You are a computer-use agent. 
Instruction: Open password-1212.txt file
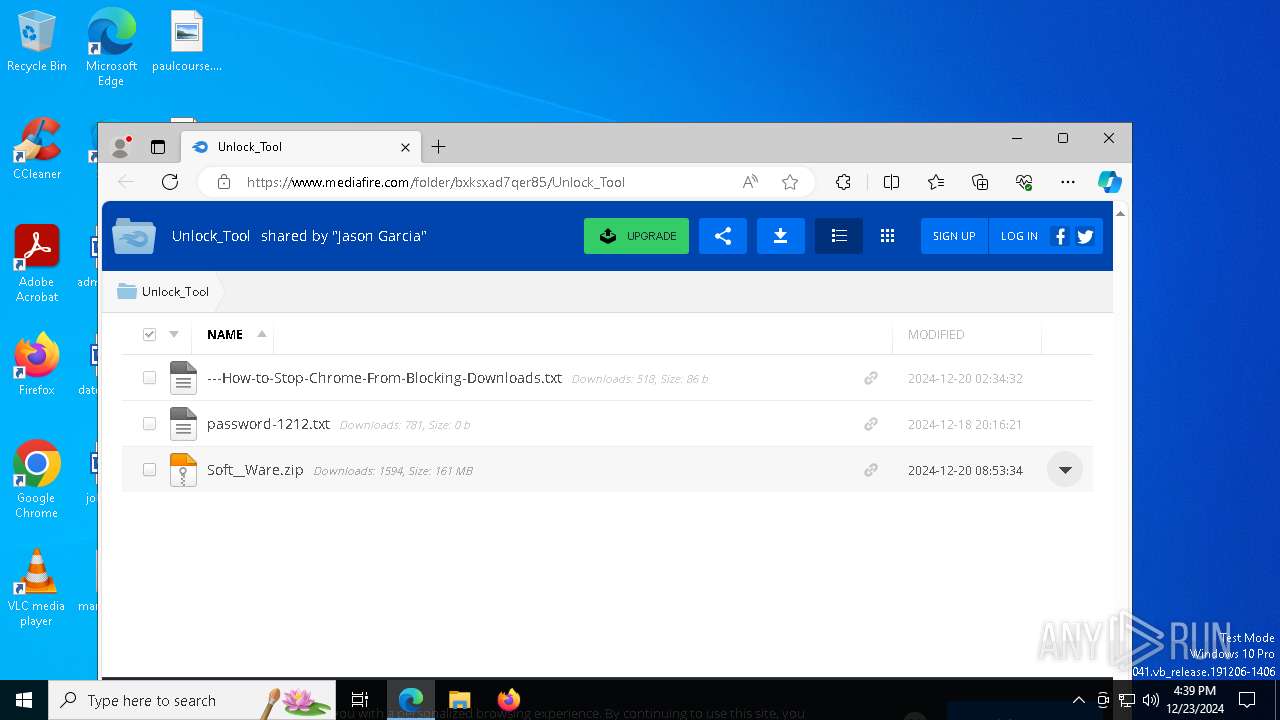268,424
